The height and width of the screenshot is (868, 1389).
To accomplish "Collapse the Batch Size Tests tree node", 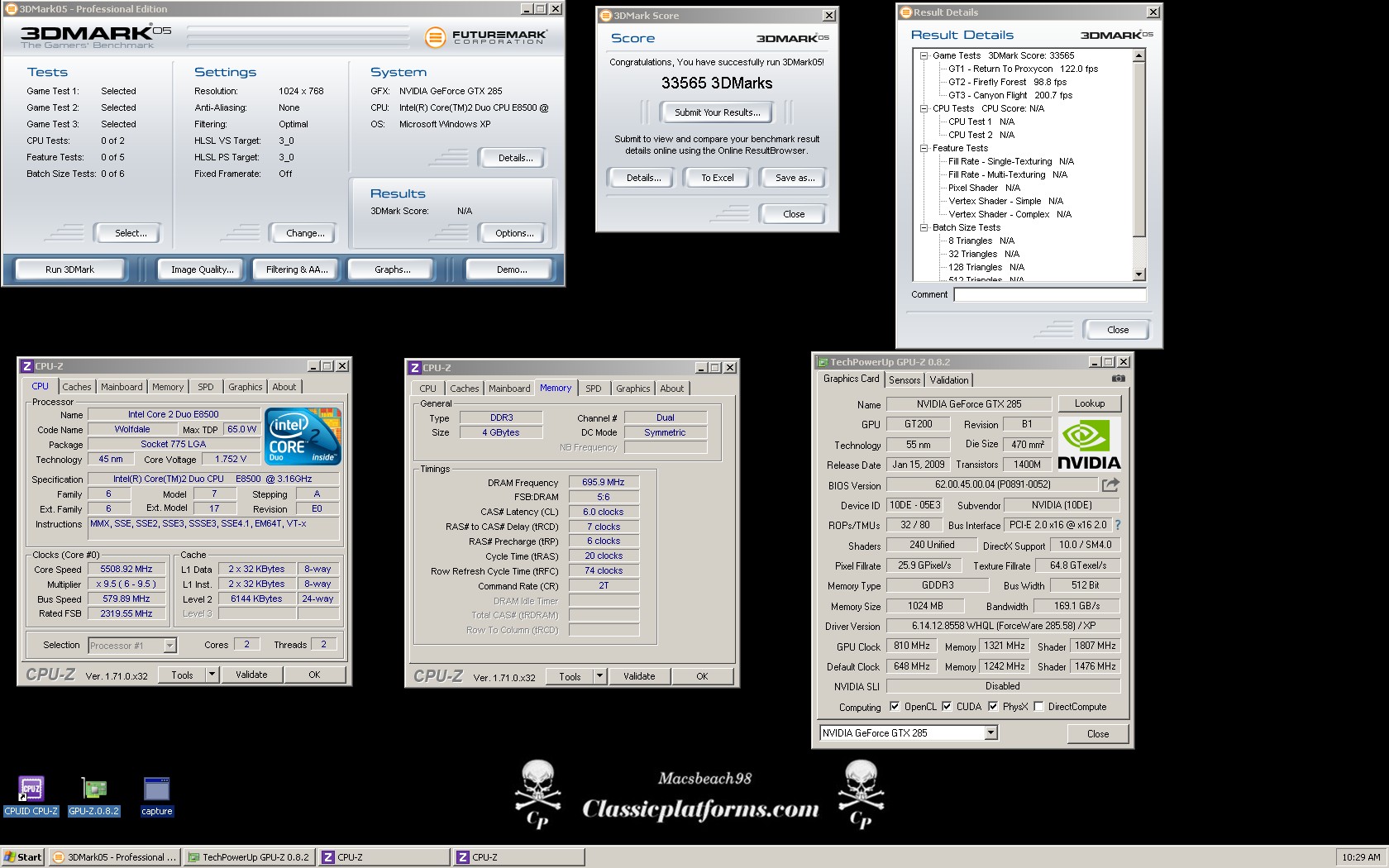I will tap(924, 227).
